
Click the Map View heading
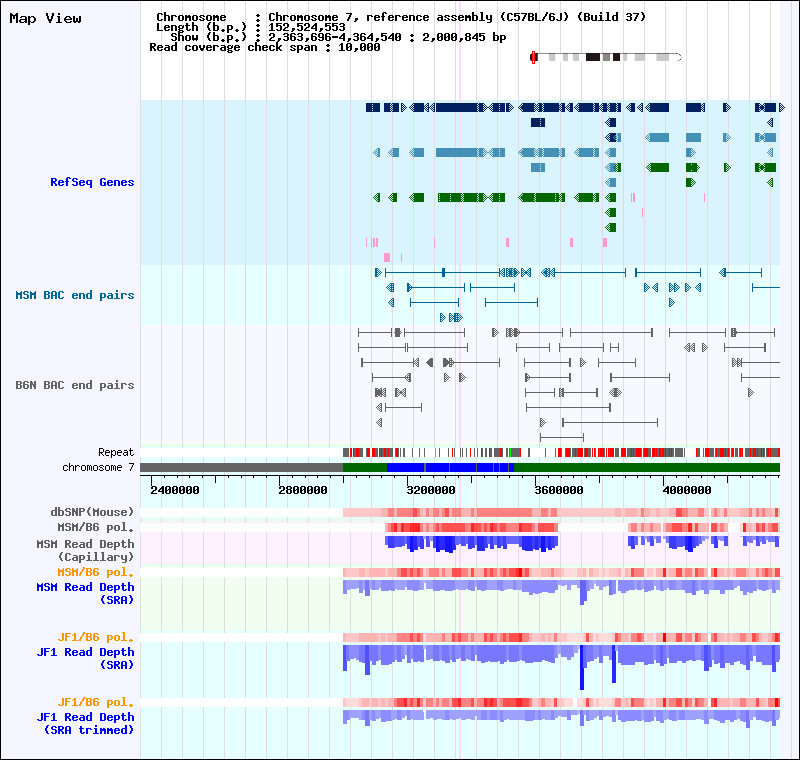click(45, 18)
